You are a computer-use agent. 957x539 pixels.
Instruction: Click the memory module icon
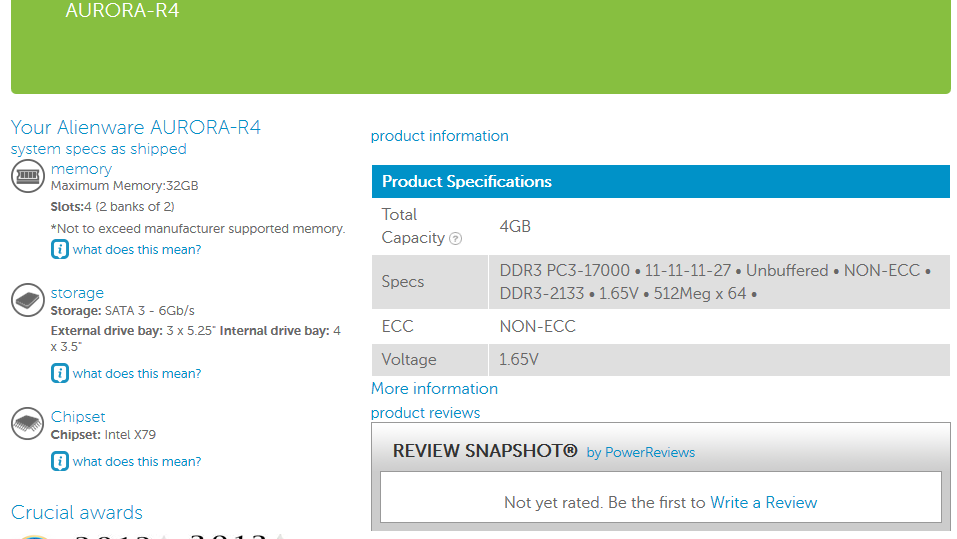27,176
